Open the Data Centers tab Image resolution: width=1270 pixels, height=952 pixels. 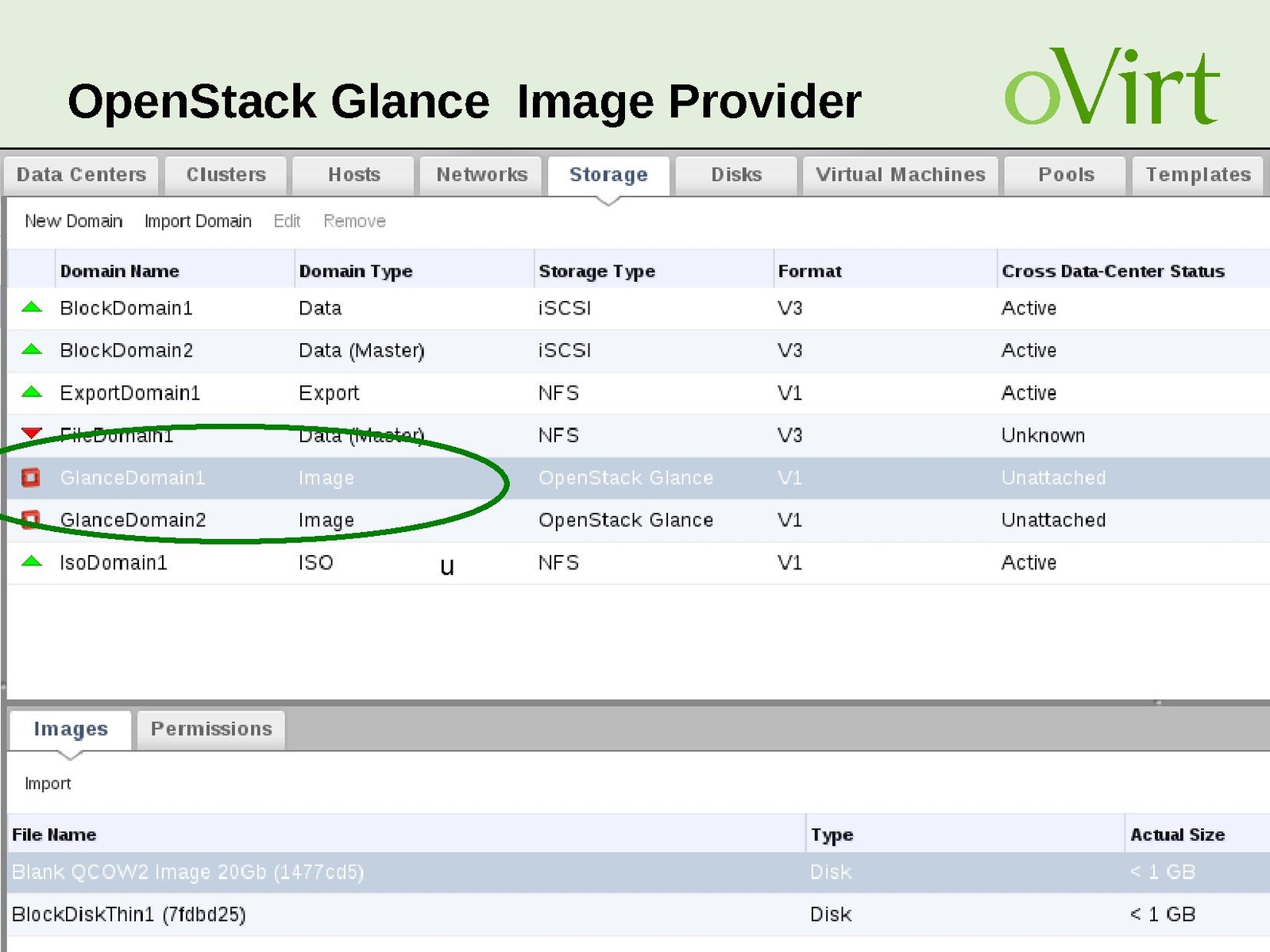click(x=81, y=175)
